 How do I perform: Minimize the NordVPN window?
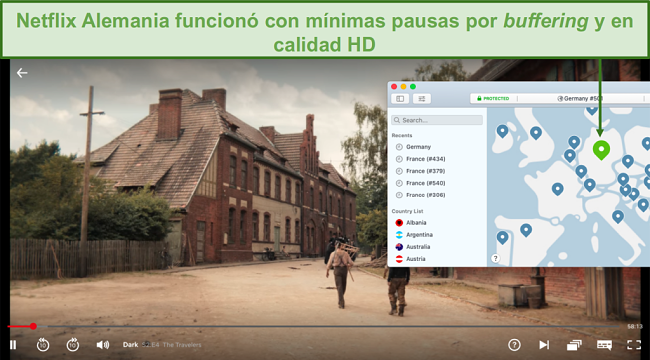[x=403, y=87]
